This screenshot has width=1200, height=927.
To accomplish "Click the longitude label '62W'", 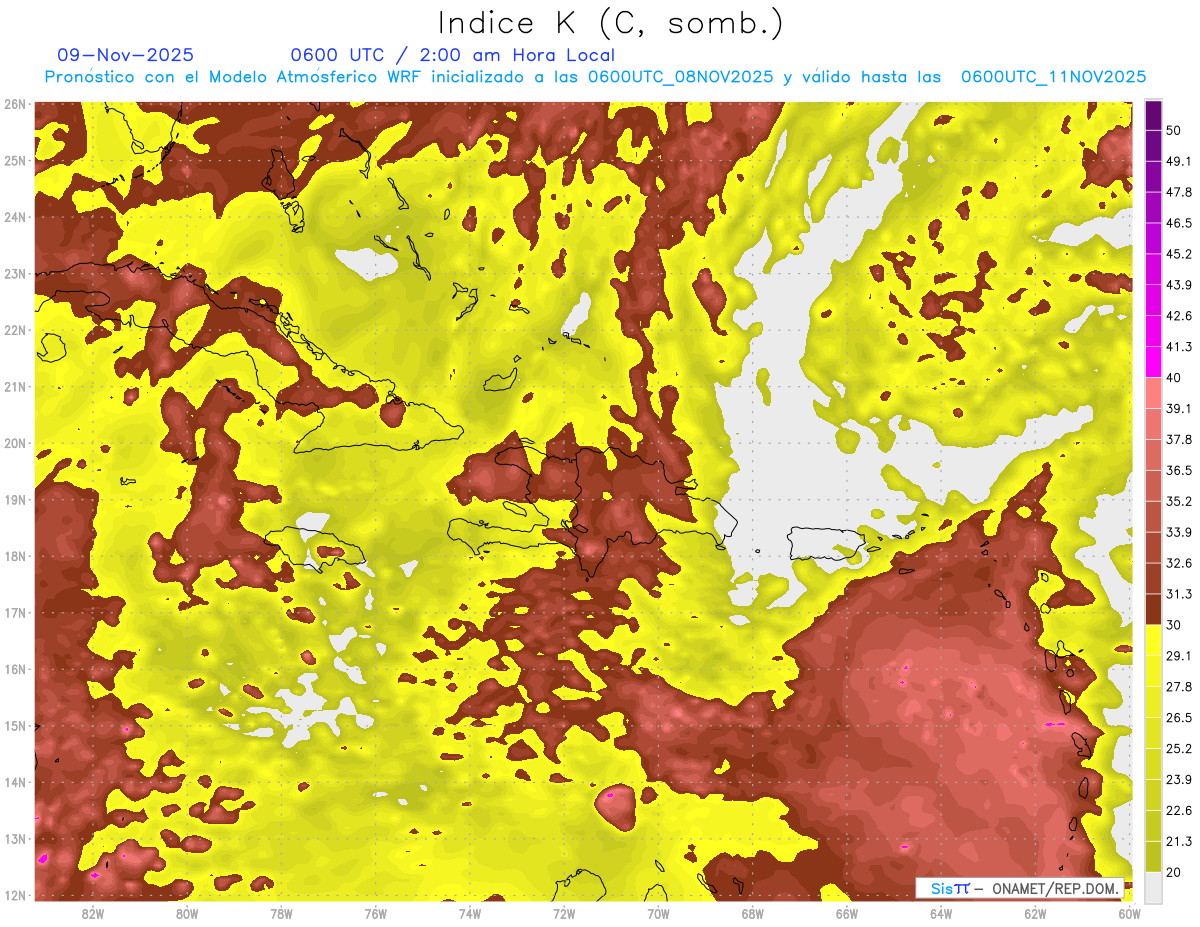I will [1036, 913].
